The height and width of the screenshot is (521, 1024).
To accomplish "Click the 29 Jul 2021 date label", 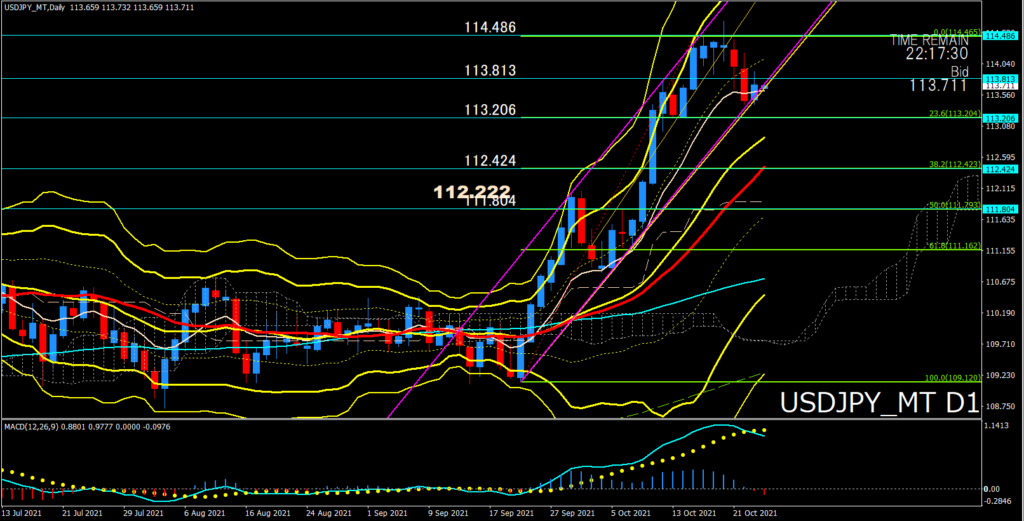I will pyautogui.click(x=143, y=514).
